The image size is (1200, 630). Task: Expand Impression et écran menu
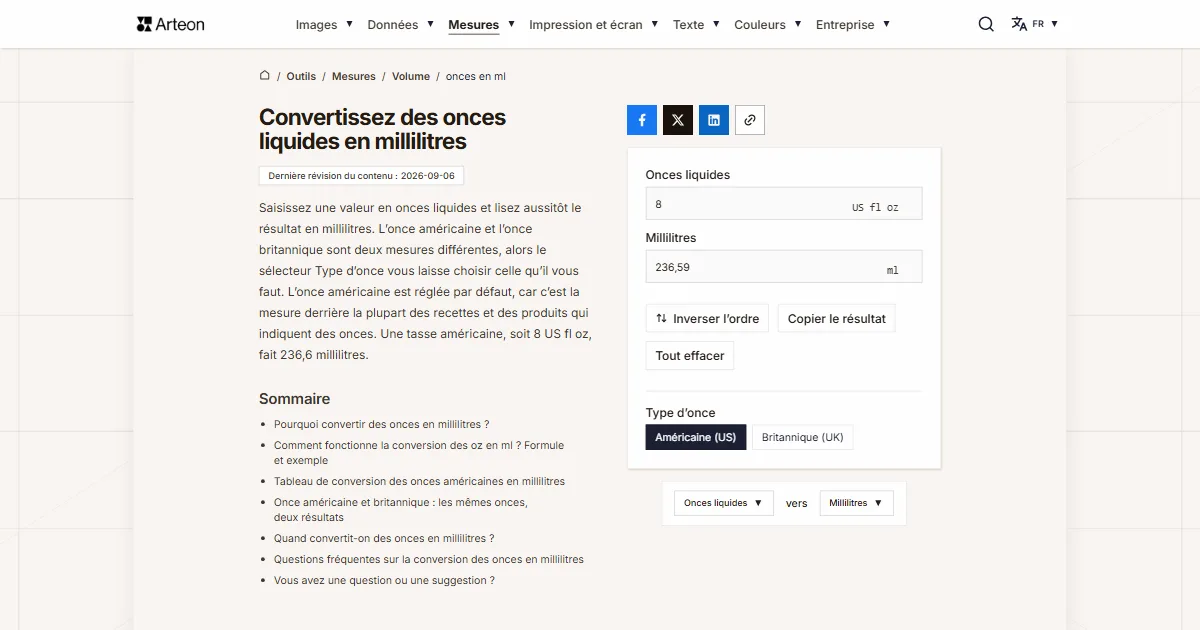pyautogui.click(x=594, y=24)
